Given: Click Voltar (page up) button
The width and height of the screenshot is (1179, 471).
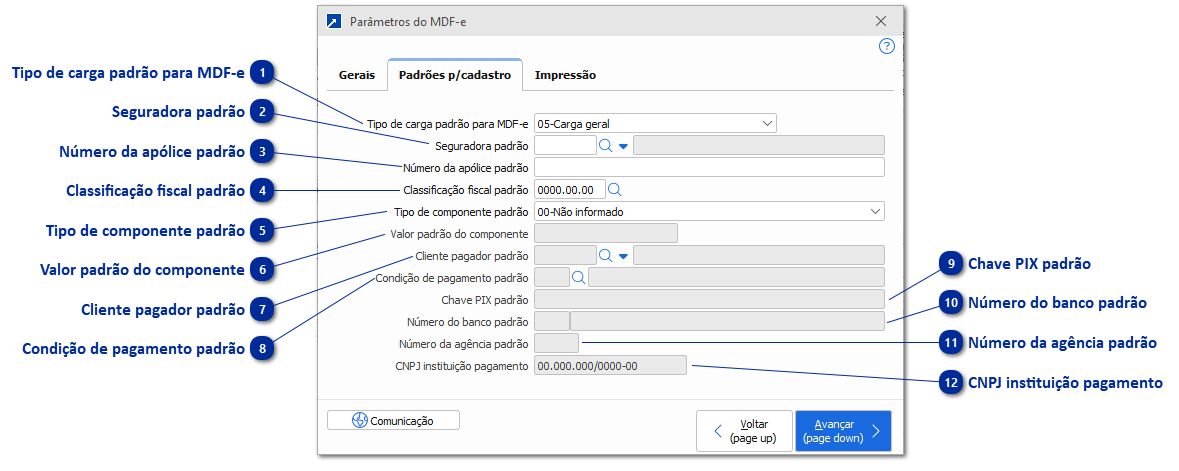Looking at the screenshot, I should pos(744,431).
